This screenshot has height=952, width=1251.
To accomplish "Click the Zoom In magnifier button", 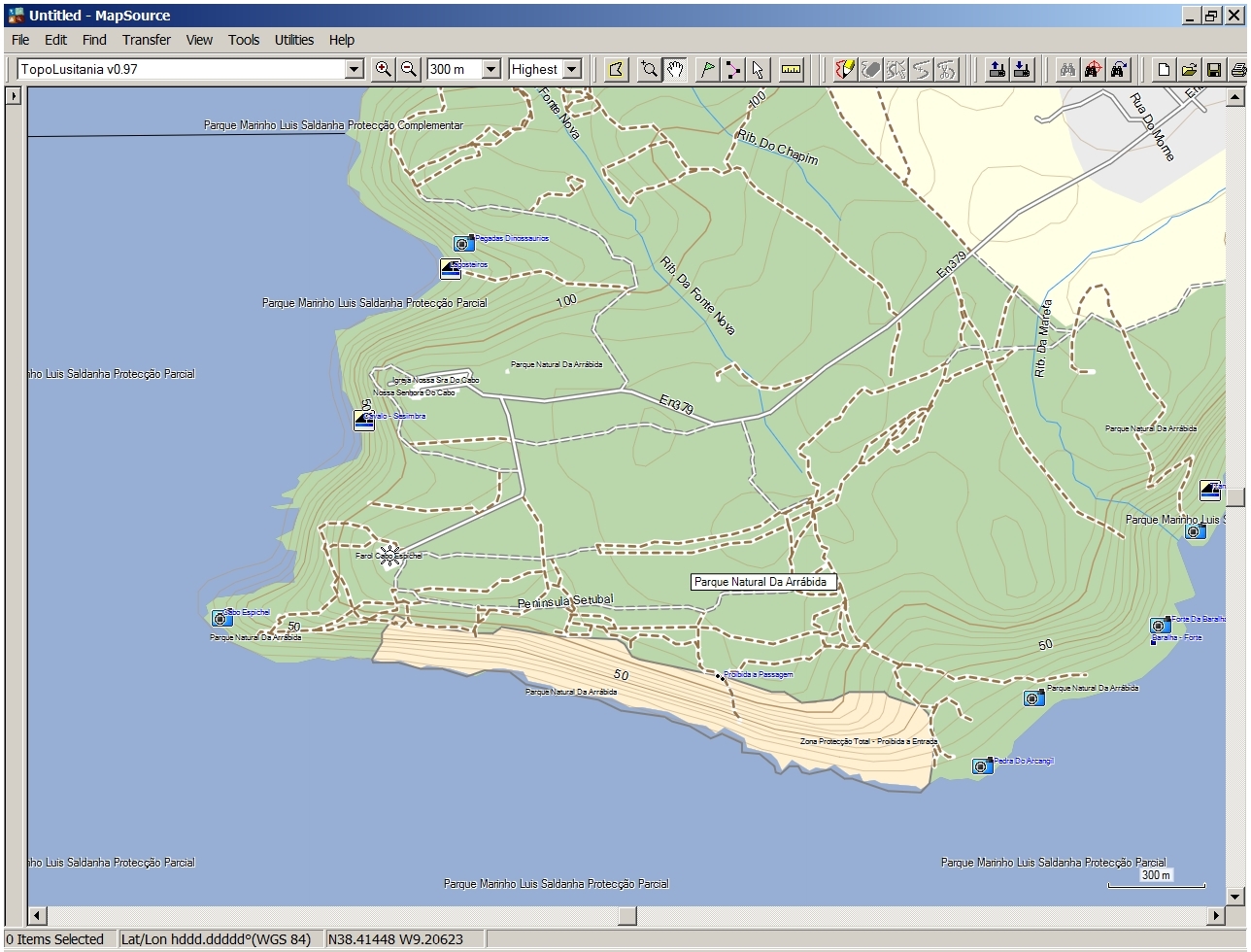I will click(384, 69).
